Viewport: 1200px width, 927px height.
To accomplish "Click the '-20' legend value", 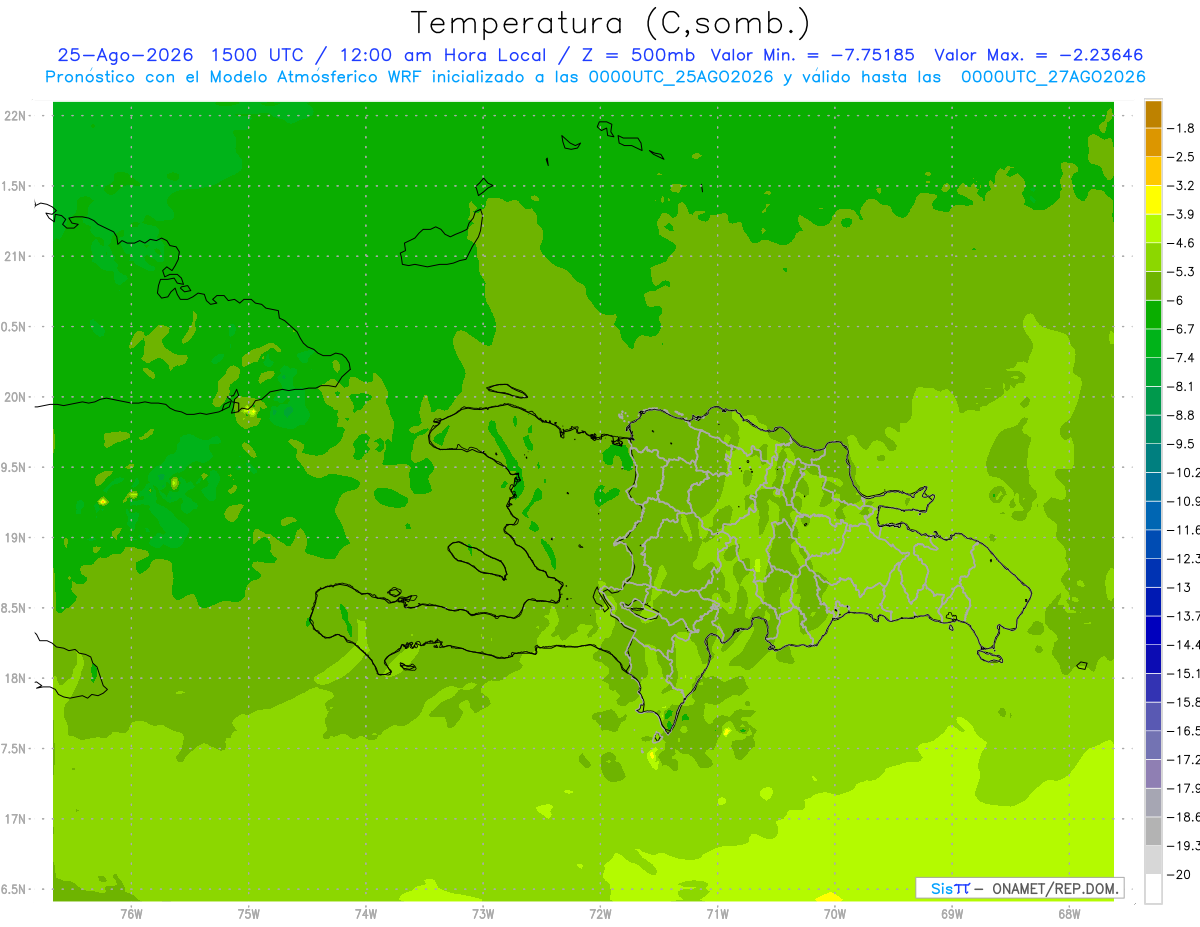I will pos(1179,874).
